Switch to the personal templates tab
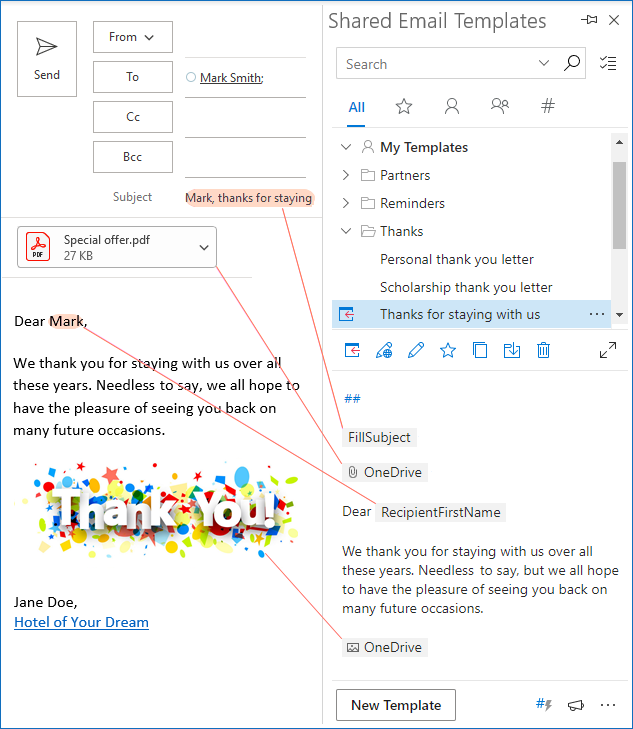Viewport: 633px width, 729px height. 452,106
